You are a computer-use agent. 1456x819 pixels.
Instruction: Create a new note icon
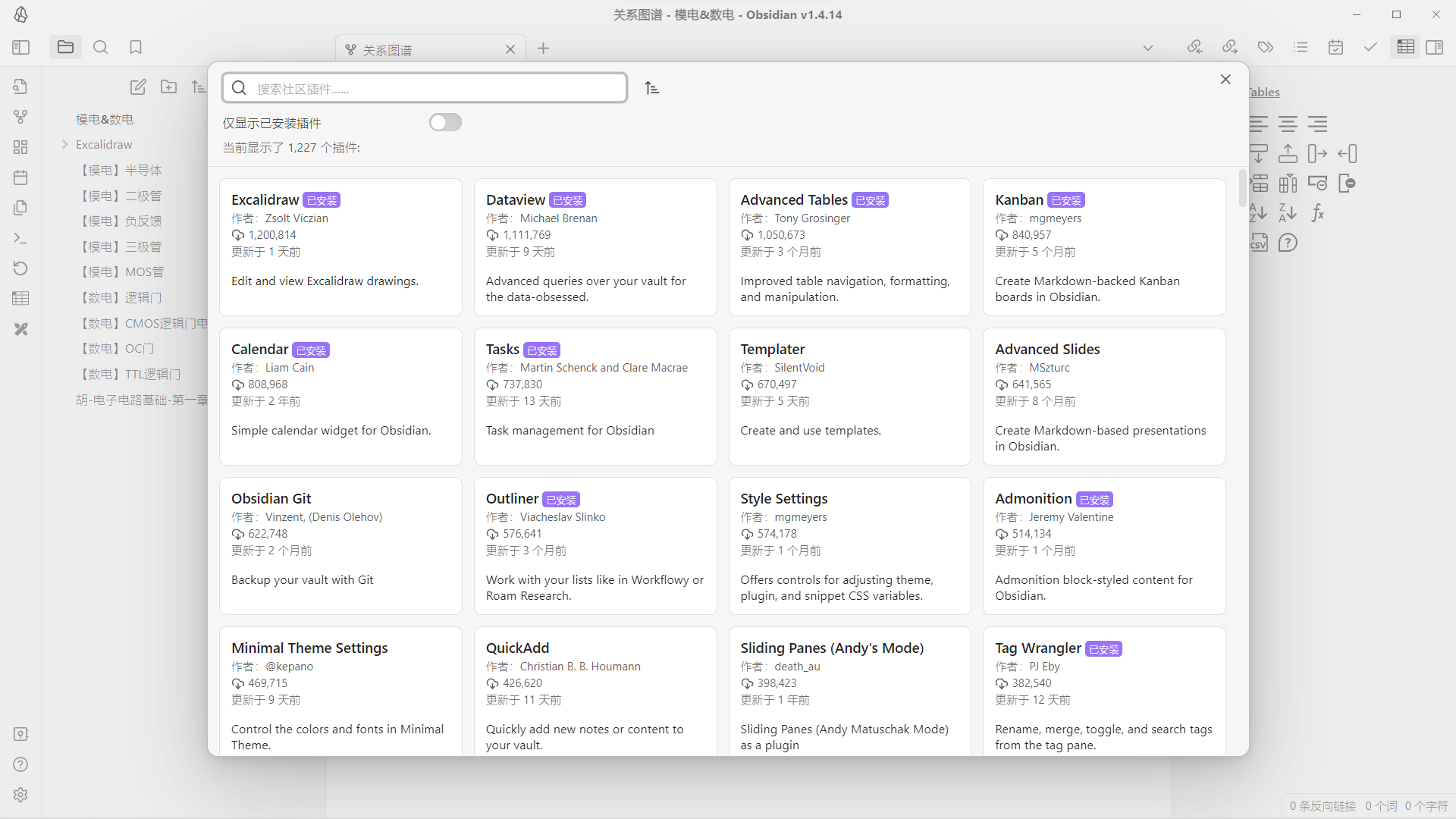tap(138, 87)
